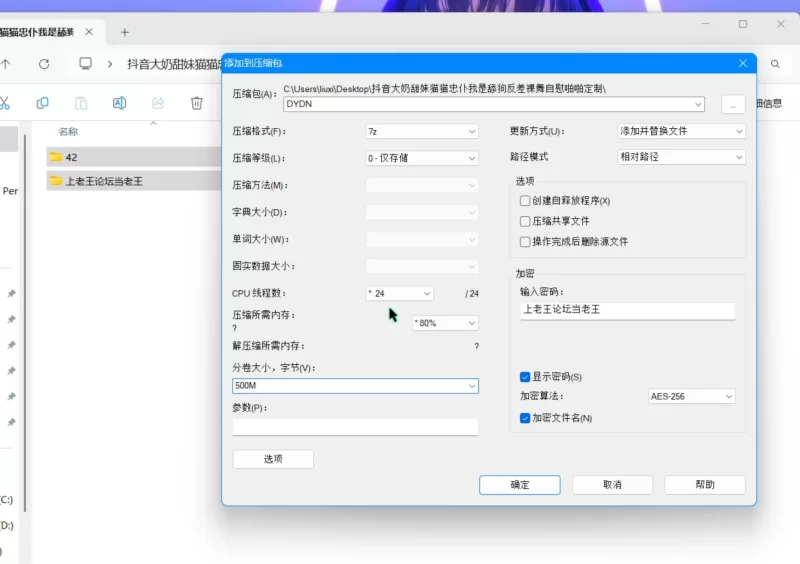Confirm compression with 确定 button
This screenshot has height=564, width=800.
[x=519, y=485]
